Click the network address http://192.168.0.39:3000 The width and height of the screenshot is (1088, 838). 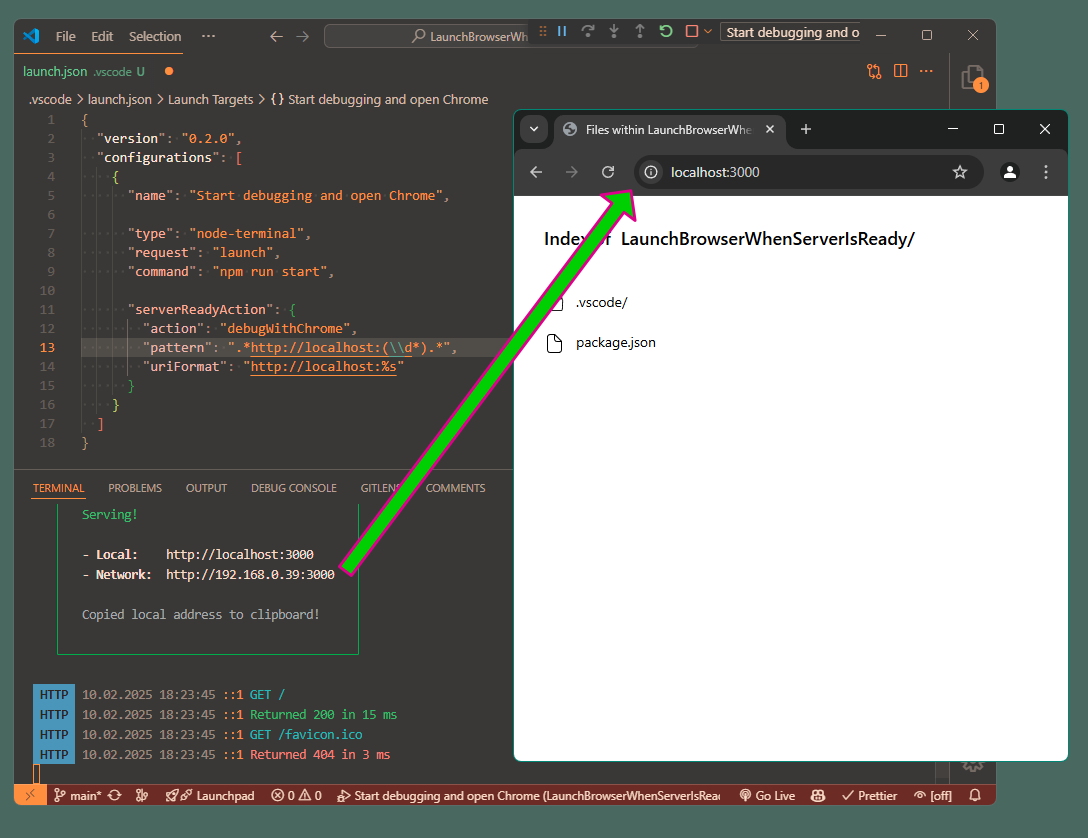coord(250,574)
